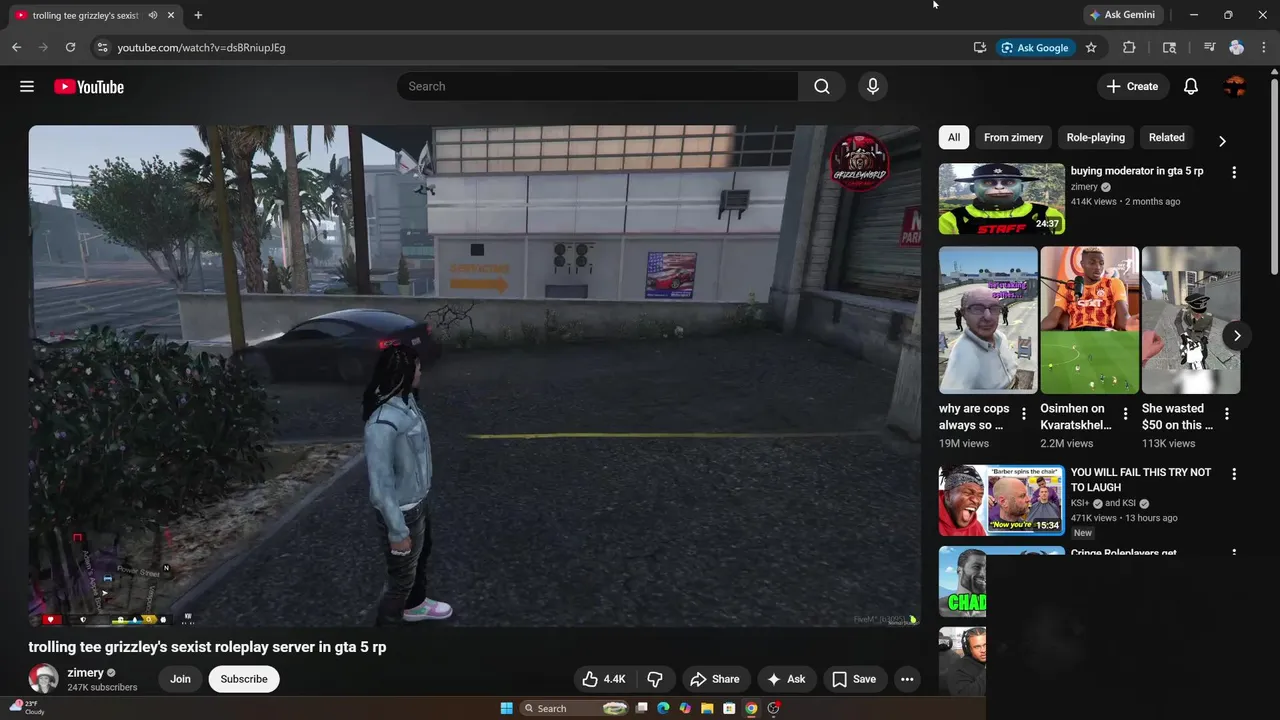Select the From zimery chip
This screenshot has height=720, width=1280.
(x=1013, y=138)
